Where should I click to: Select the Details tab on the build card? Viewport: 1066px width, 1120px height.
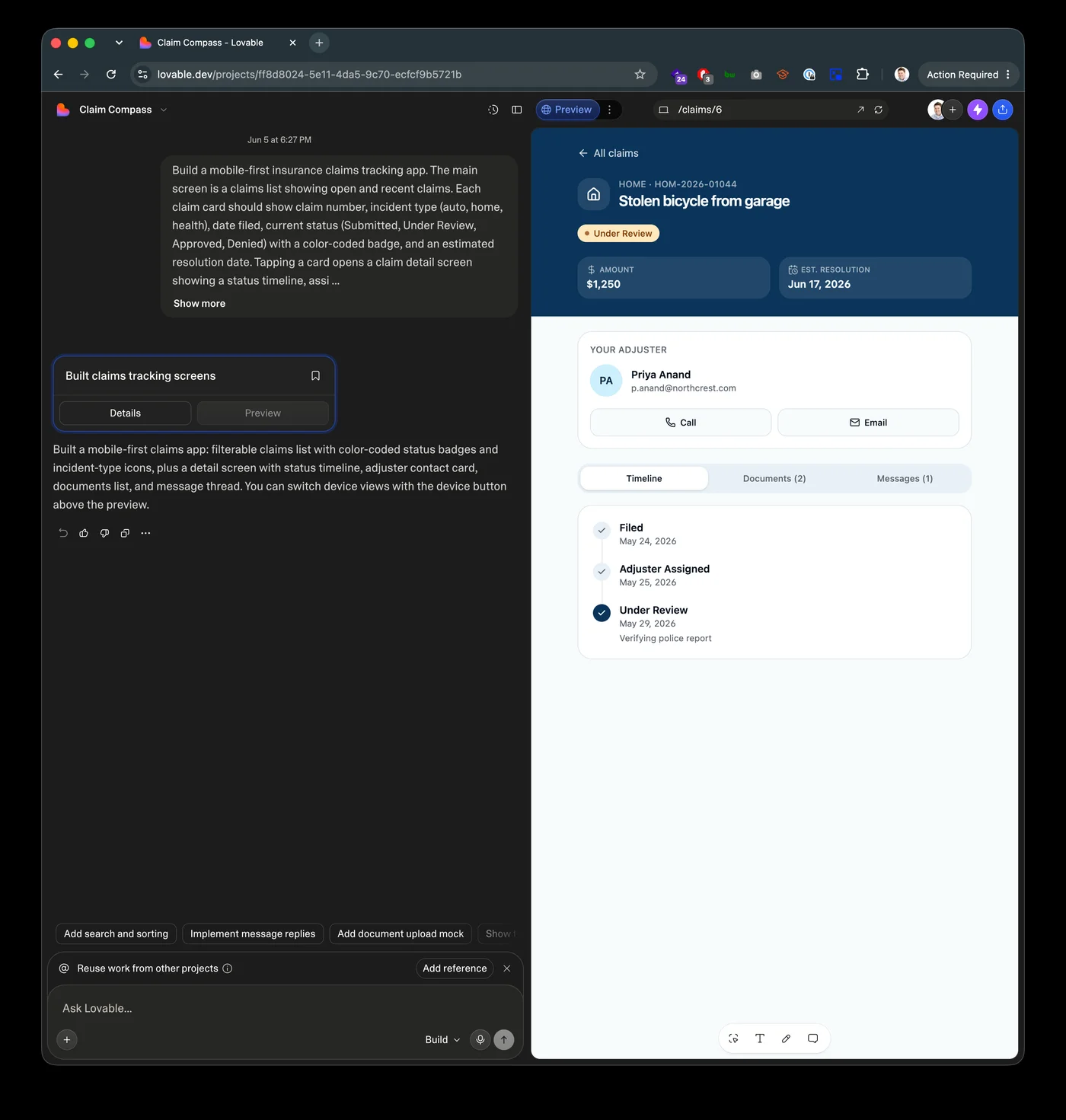coord(126,413)
